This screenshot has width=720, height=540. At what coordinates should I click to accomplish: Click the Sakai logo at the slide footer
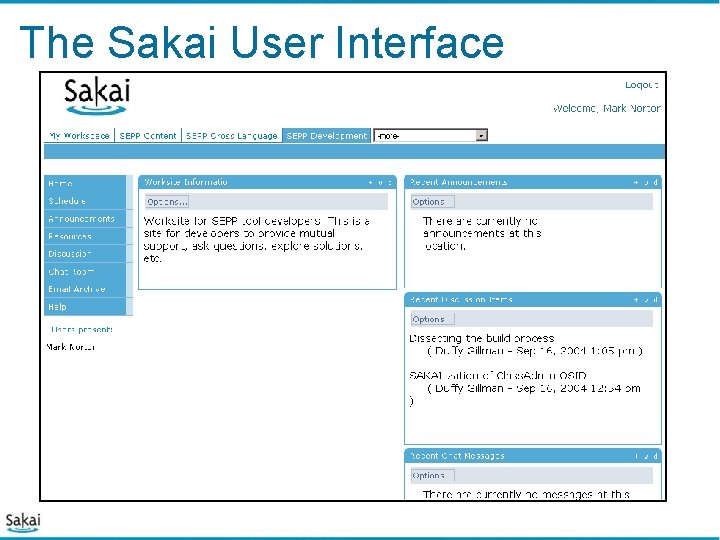click(x=23, y=523)
